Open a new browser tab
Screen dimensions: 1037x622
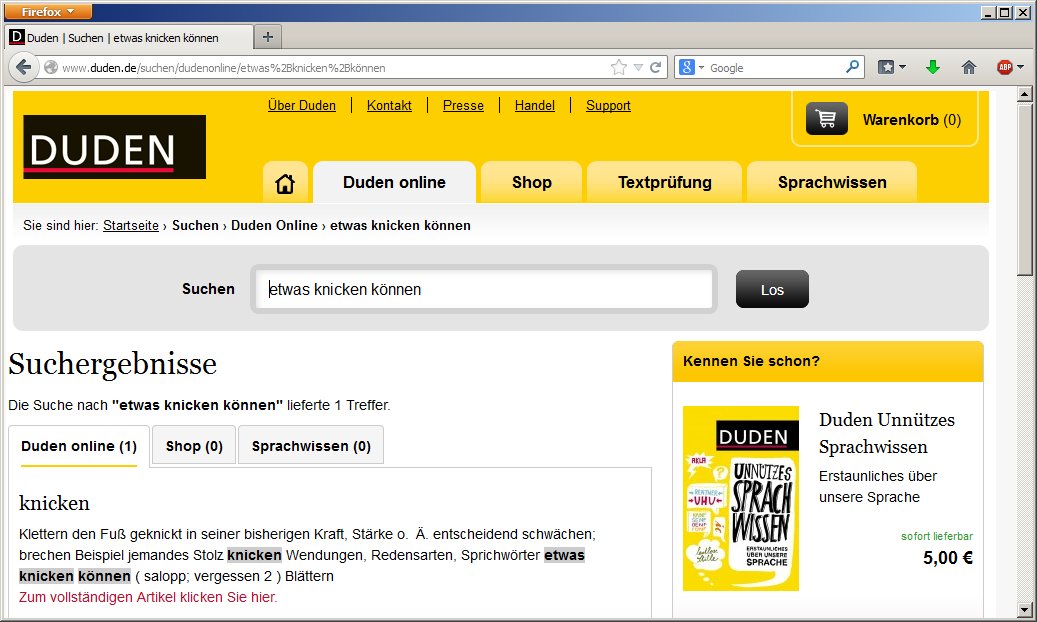(x=268, y=37)
